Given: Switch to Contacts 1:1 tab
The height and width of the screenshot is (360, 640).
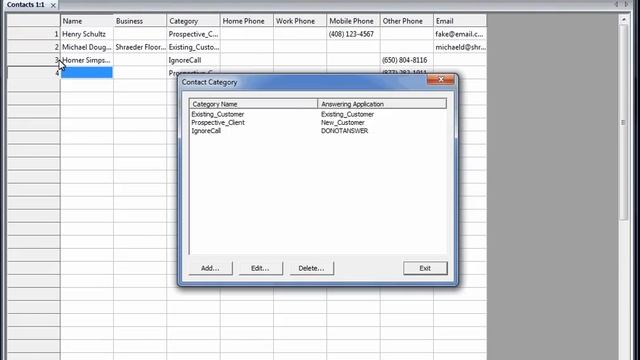Looking at the screenshot, I should coord(25,5).
